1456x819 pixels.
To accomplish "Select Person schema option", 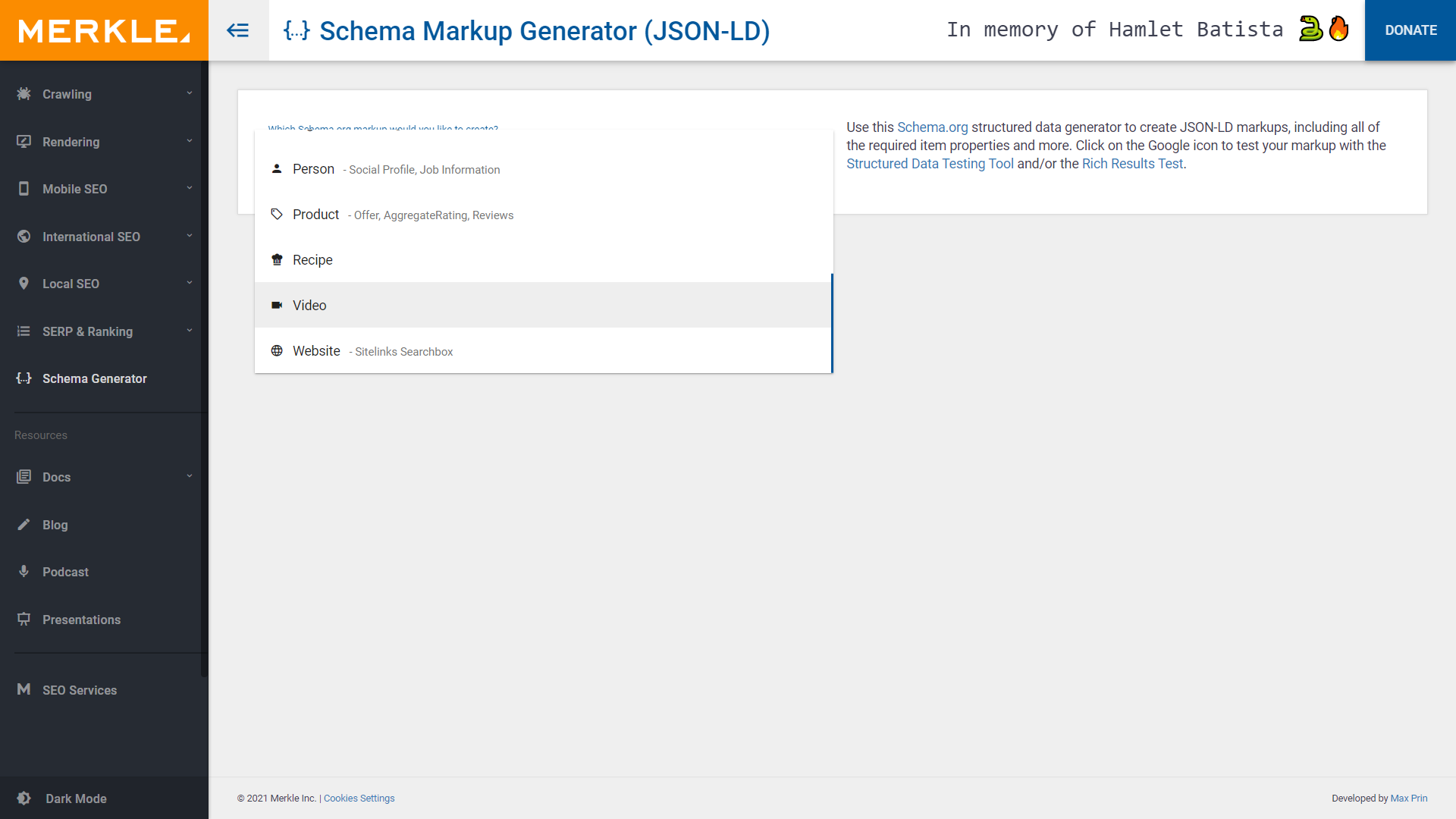I will click(x=313, y=169).
